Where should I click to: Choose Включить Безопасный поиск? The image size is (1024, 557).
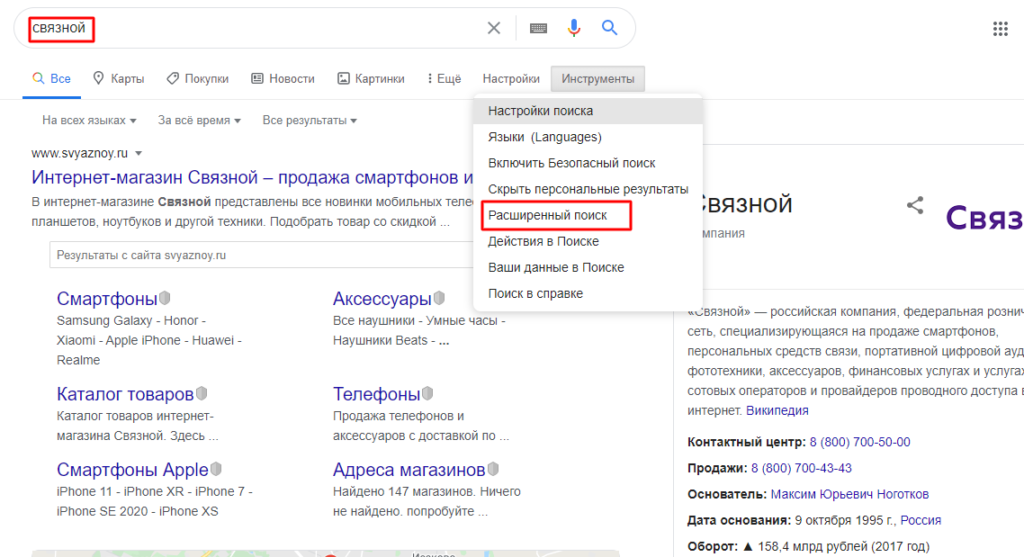click(x=588, y=163)
